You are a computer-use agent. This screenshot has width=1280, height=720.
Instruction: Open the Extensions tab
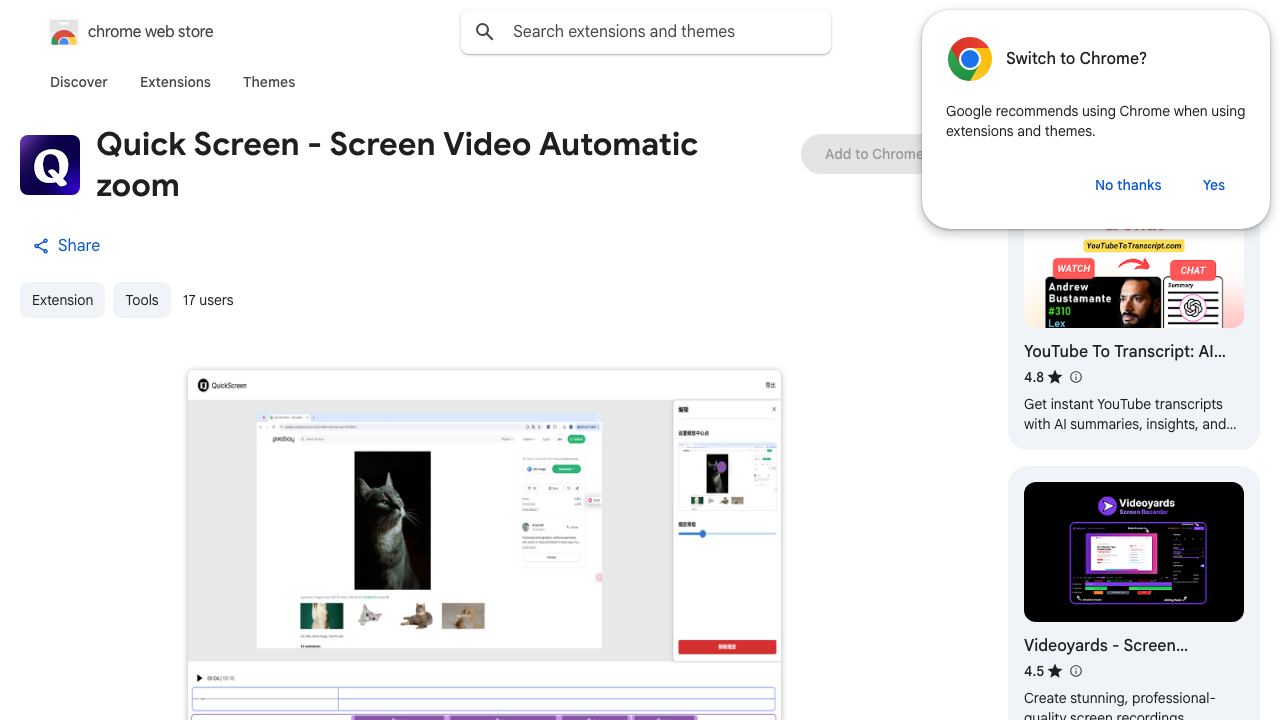pyautogui.click(x=175, y=82)
